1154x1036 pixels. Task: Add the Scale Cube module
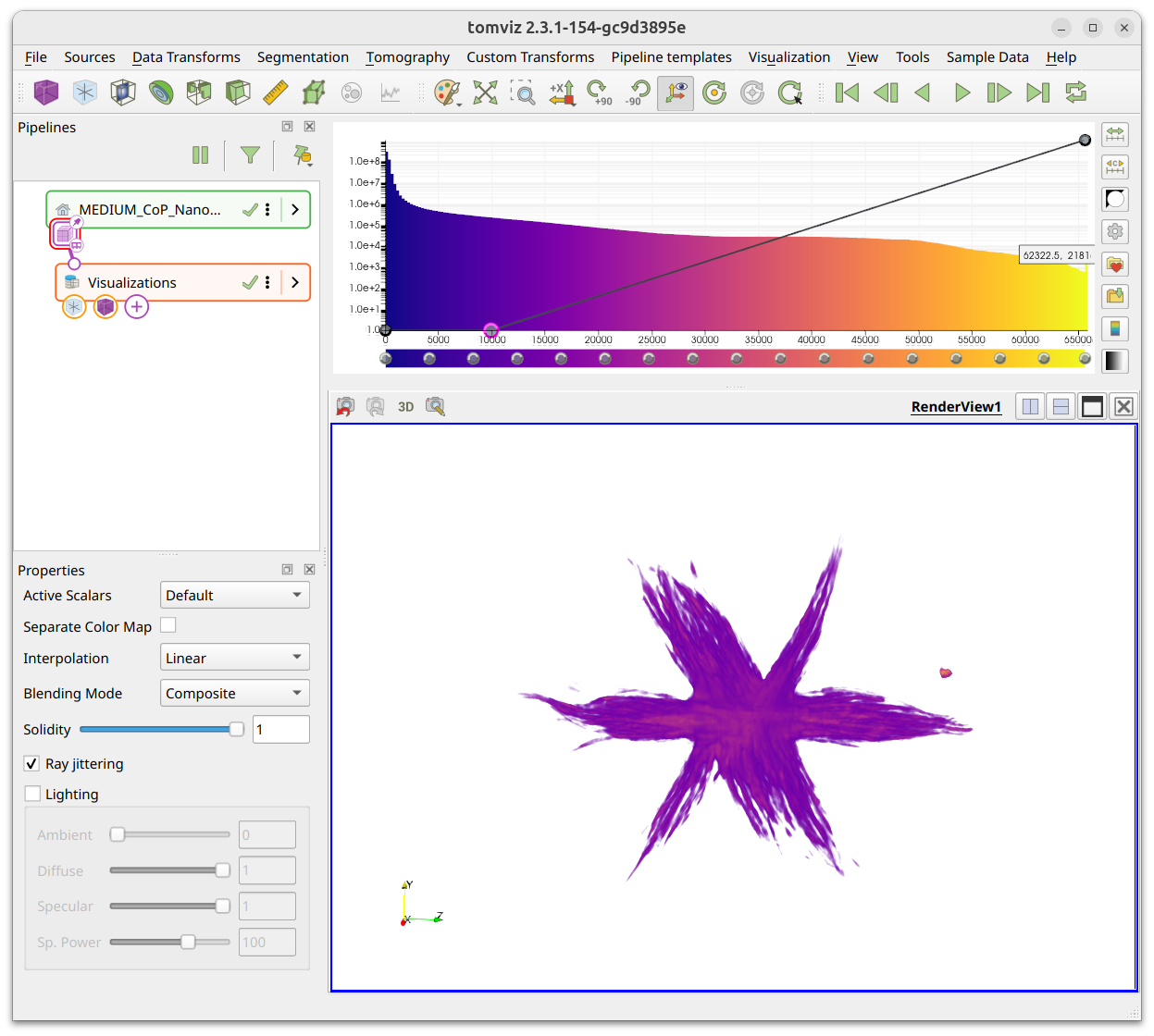click(314, 92)
